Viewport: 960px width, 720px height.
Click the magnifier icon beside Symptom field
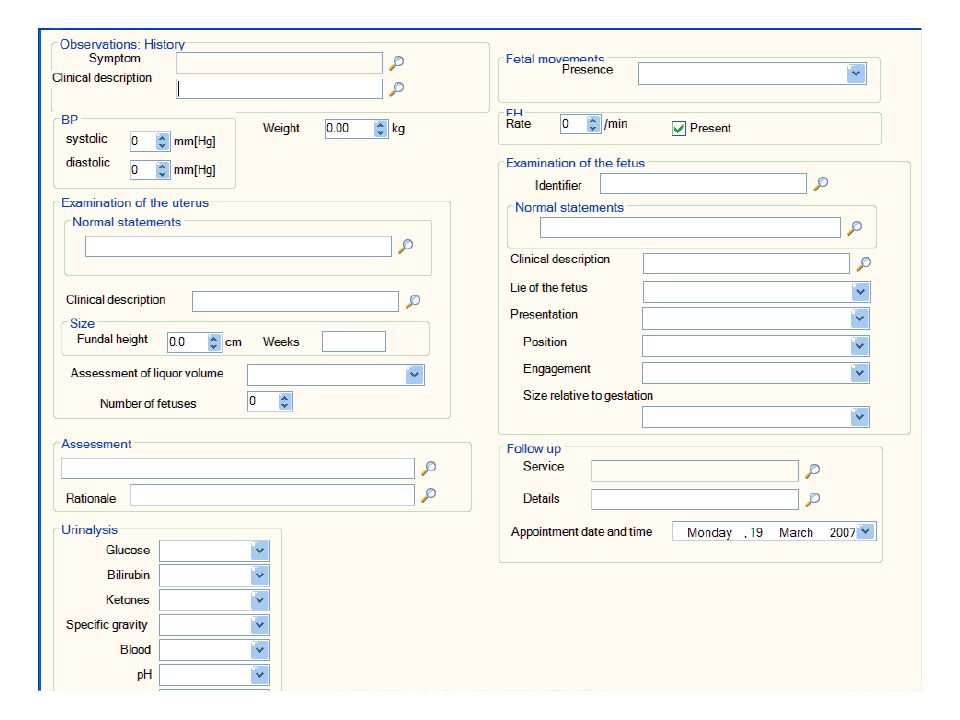pyautogui.click(x=397, y=62)
